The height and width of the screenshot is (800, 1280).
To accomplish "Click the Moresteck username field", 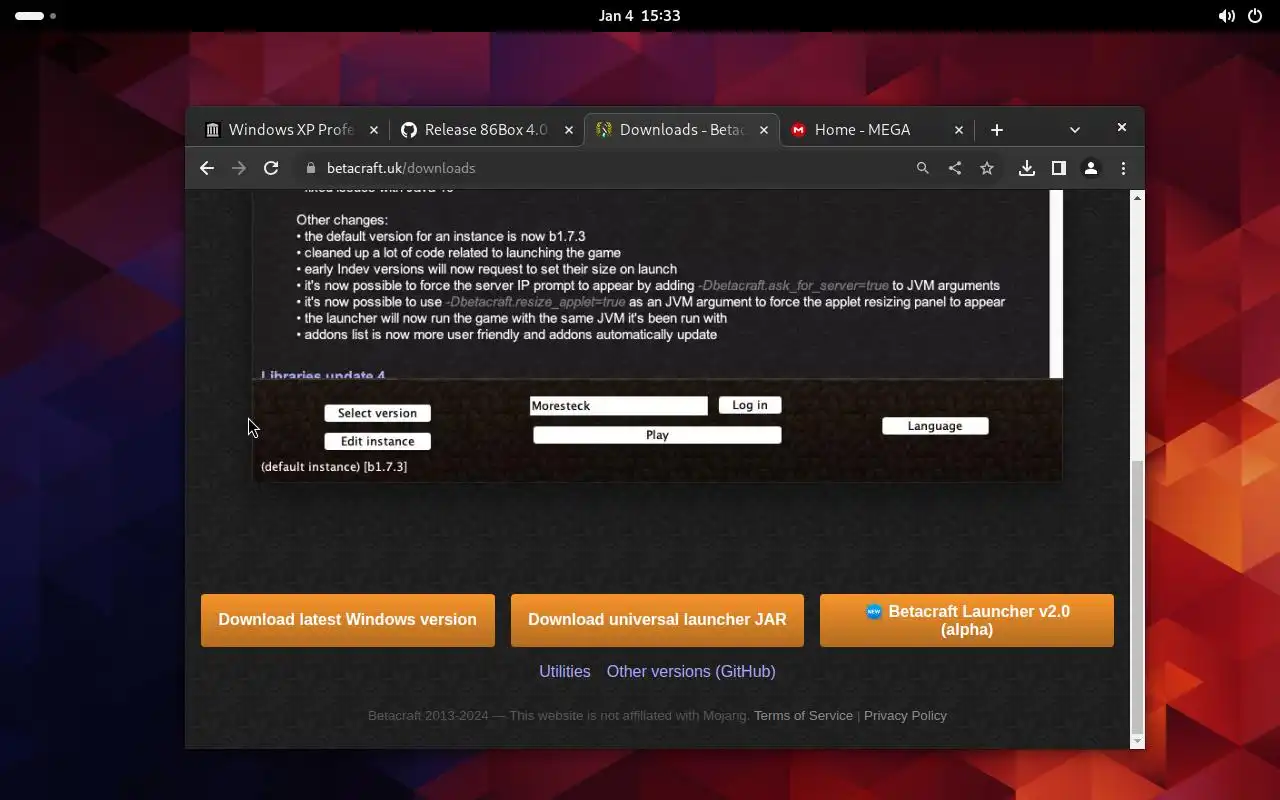I will click(618, 405).
